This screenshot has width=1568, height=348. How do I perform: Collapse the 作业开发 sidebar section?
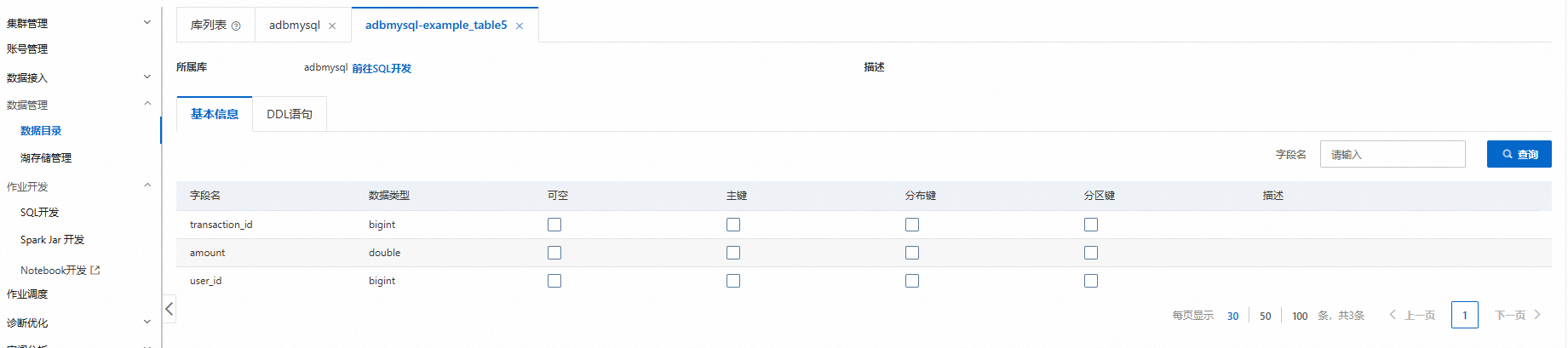tap(79, 186)
